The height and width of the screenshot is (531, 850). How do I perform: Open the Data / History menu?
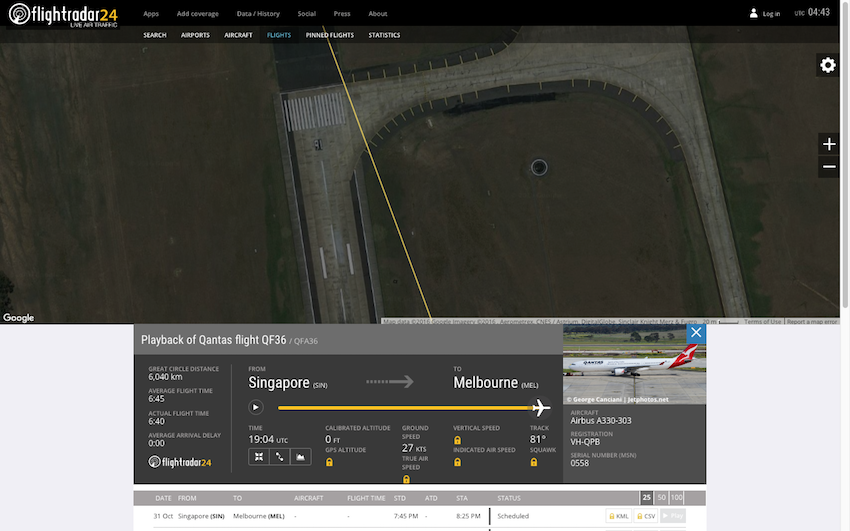pyautogui.click(x=258, y=14)
